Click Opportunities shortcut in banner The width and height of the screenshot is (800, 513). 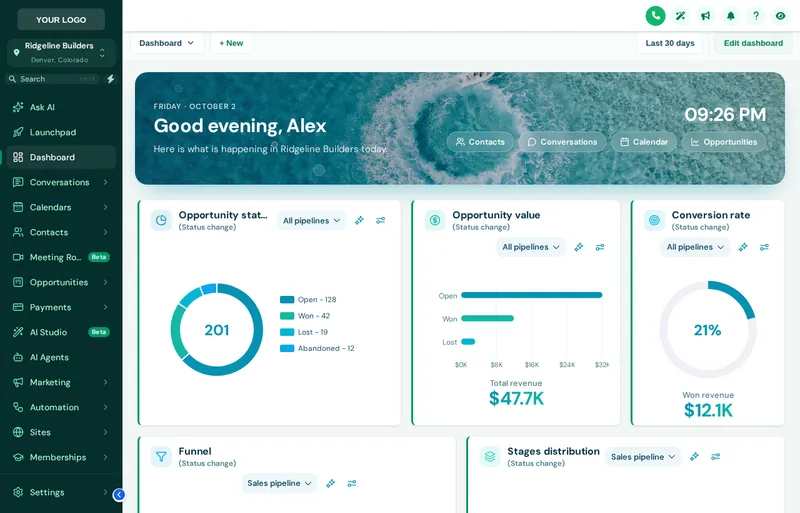[x=723, y=142]
